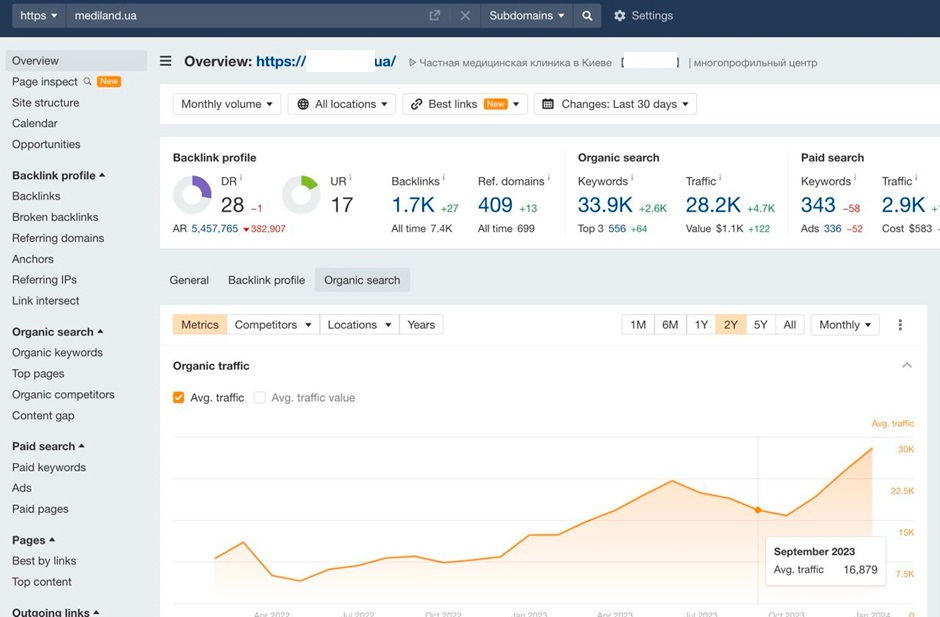This screenshot has width=940, height=617.
Task: Open the https protocol dropdown
Action: click(39, 16)
